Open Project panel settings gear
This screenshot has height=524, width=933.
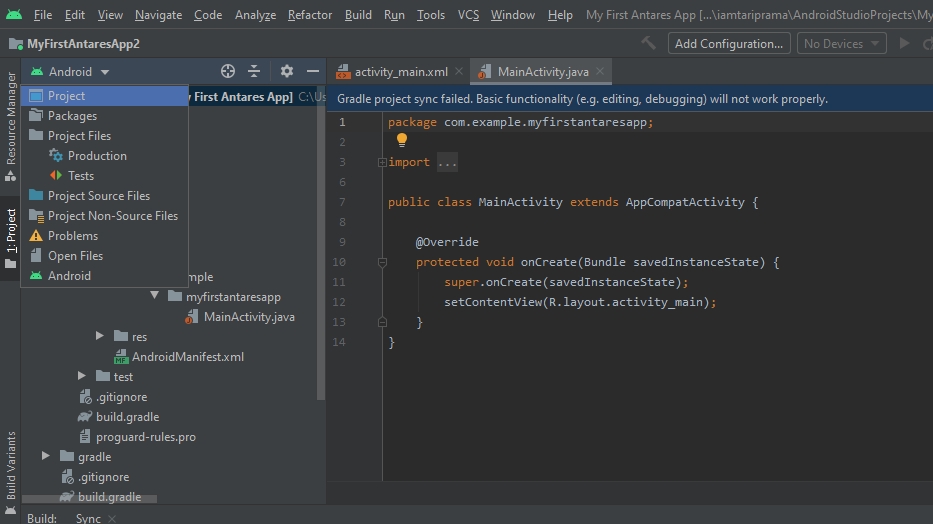tap(287, 71)
